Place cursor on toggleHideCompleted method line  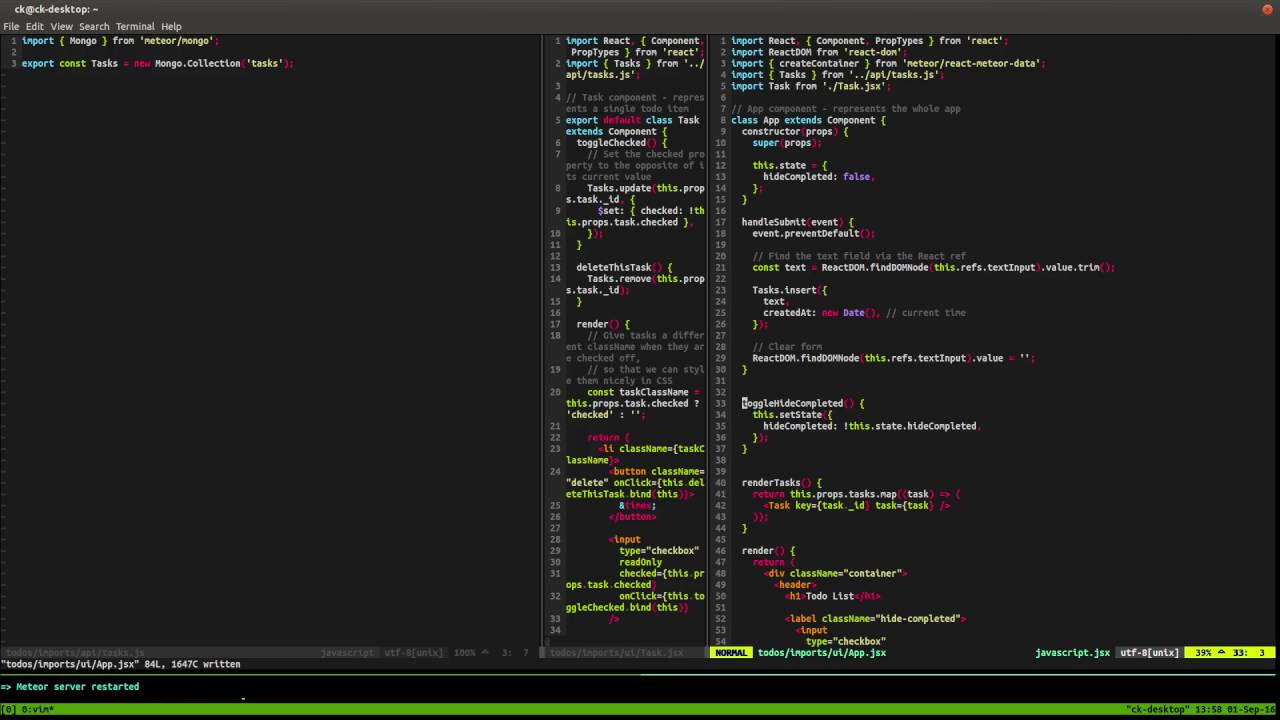tap(794, 404)
